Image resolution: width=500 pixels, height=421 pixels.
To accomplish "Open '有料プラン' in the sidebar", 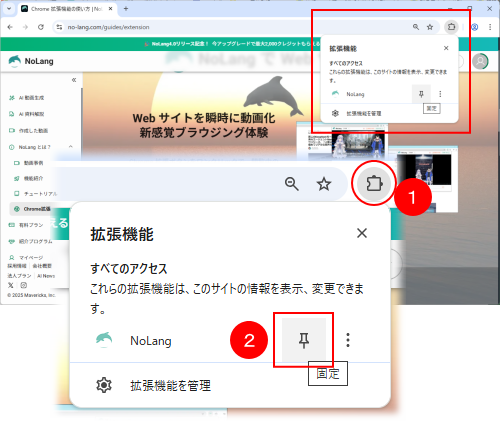I will coord(26,225).
